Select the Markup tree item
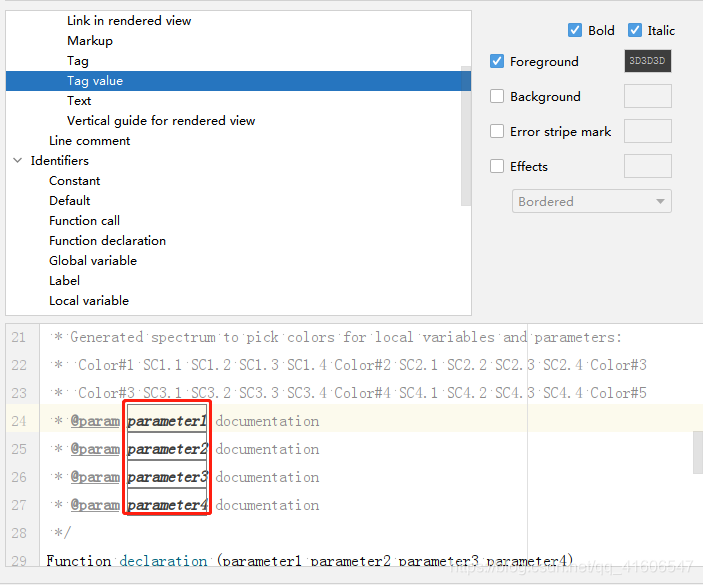 click(90, 41)
